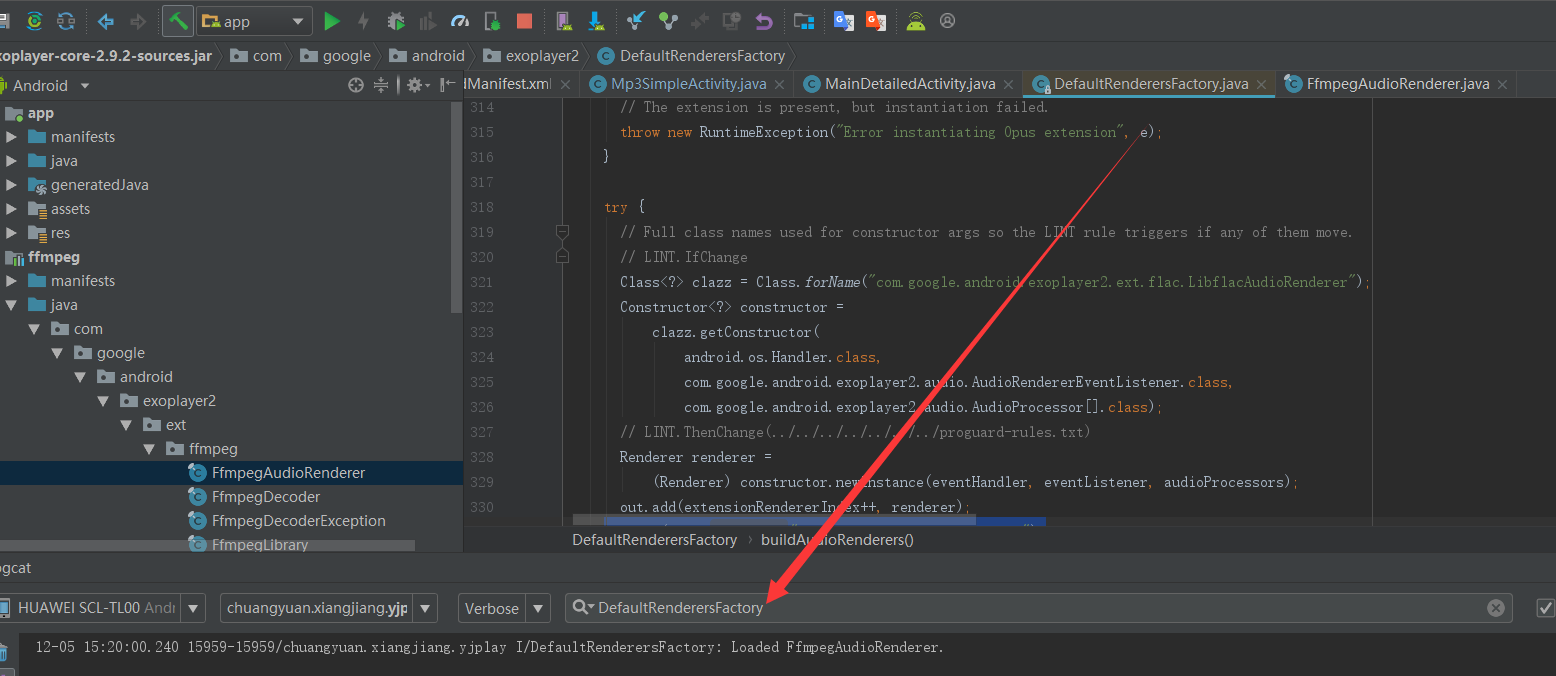This screenshot has height=676, width=1556.
Task: Stop the app with red square
Action: [x=524, y=21]
